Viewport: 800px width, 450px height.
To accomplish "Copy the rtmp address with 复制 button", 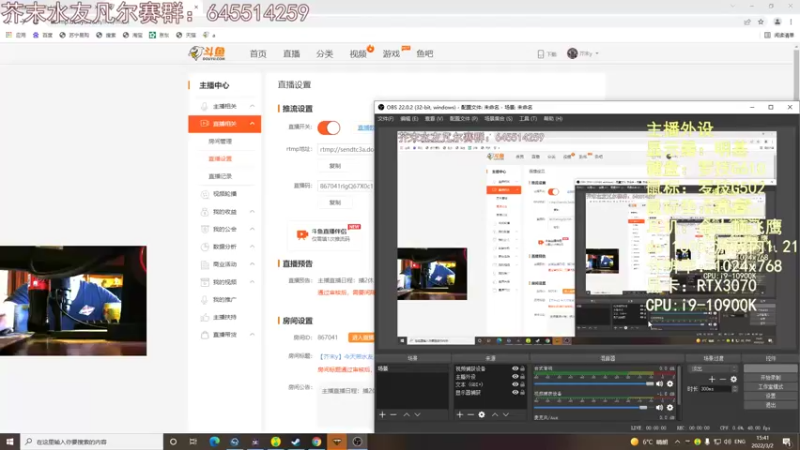I will [x=335, y=166].
